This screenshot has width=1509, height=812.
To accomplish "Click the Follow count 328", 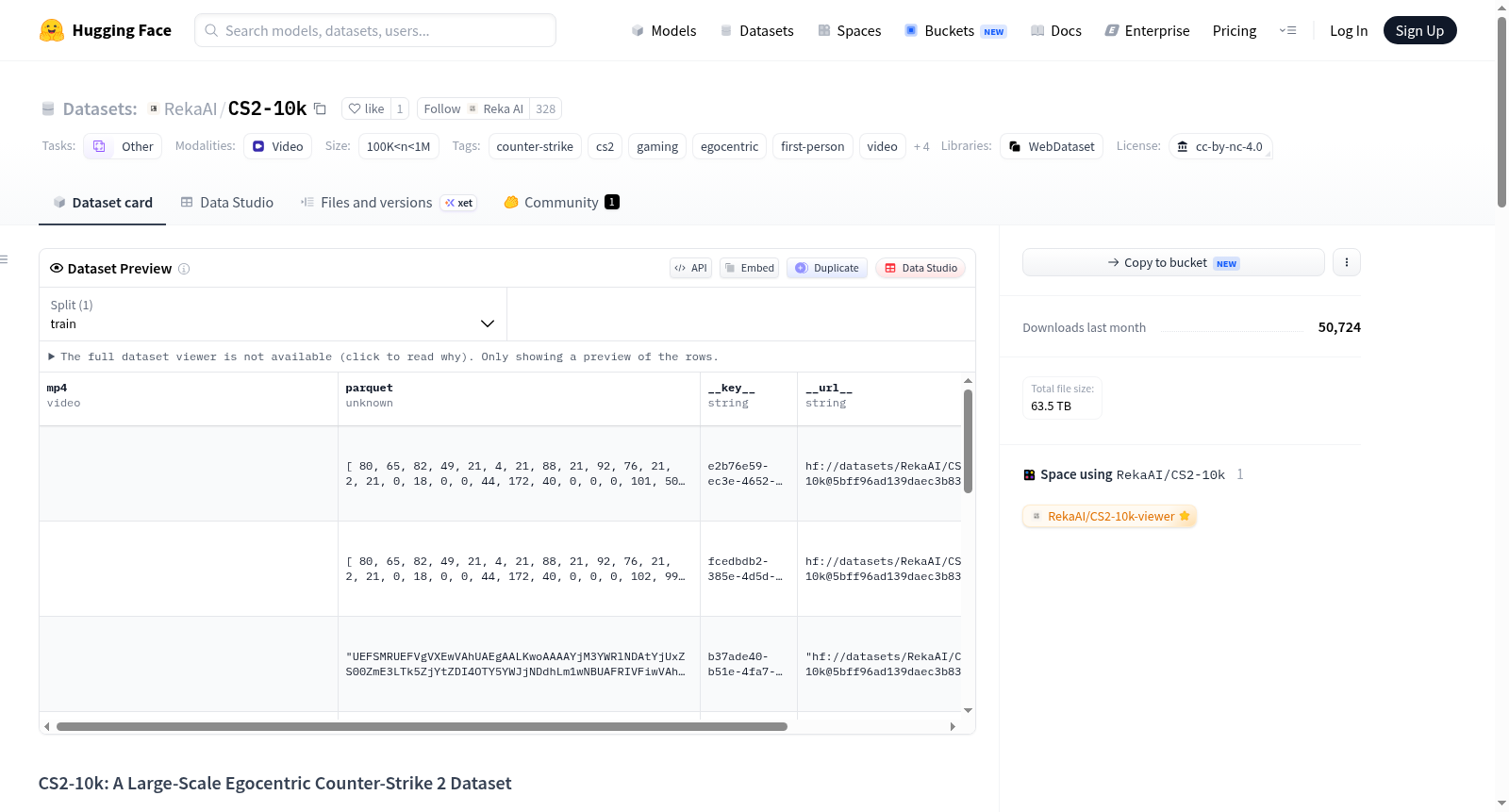I will tap(545, 108).
